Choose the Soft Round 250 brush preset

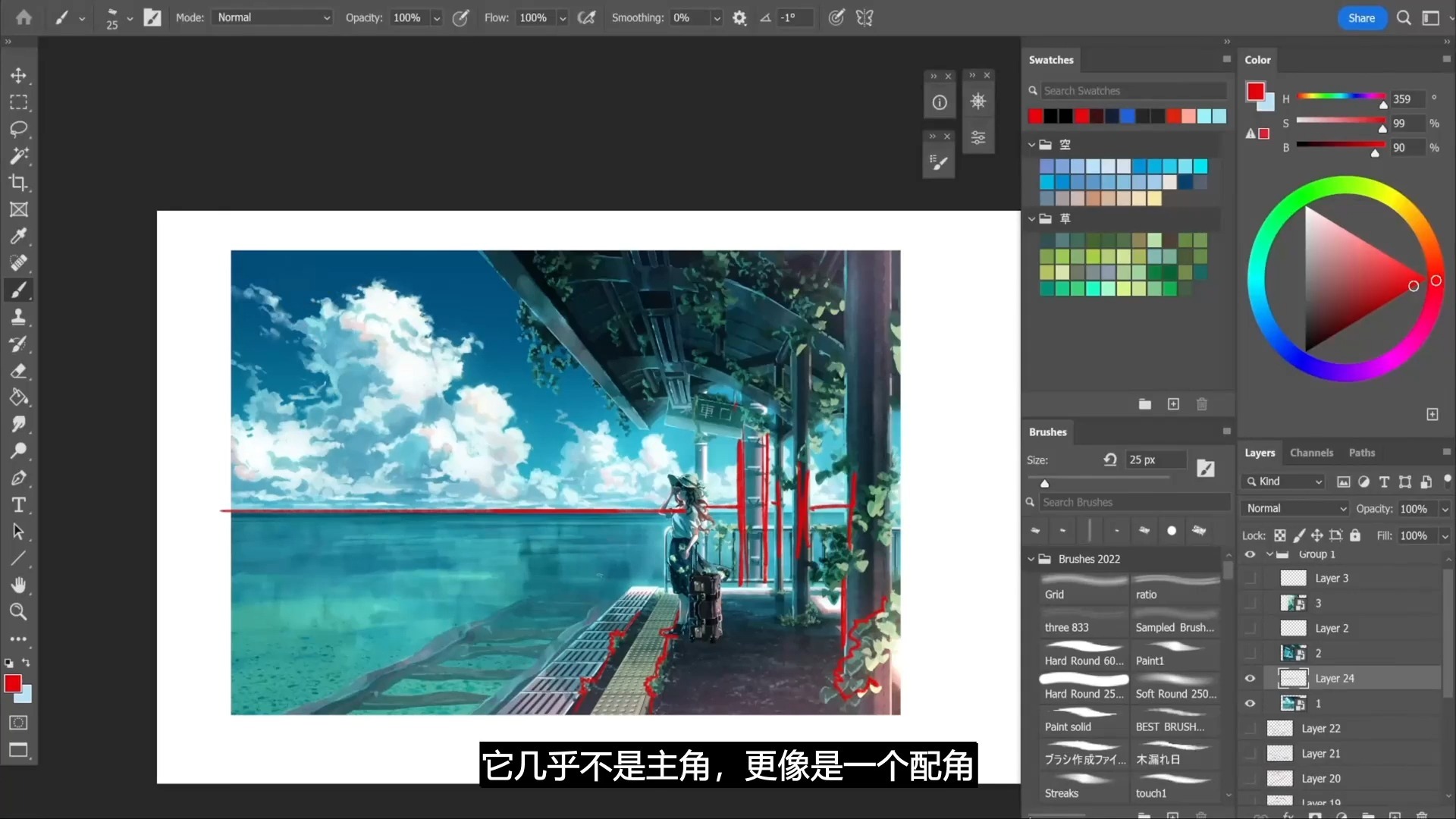coord(1175,686)
